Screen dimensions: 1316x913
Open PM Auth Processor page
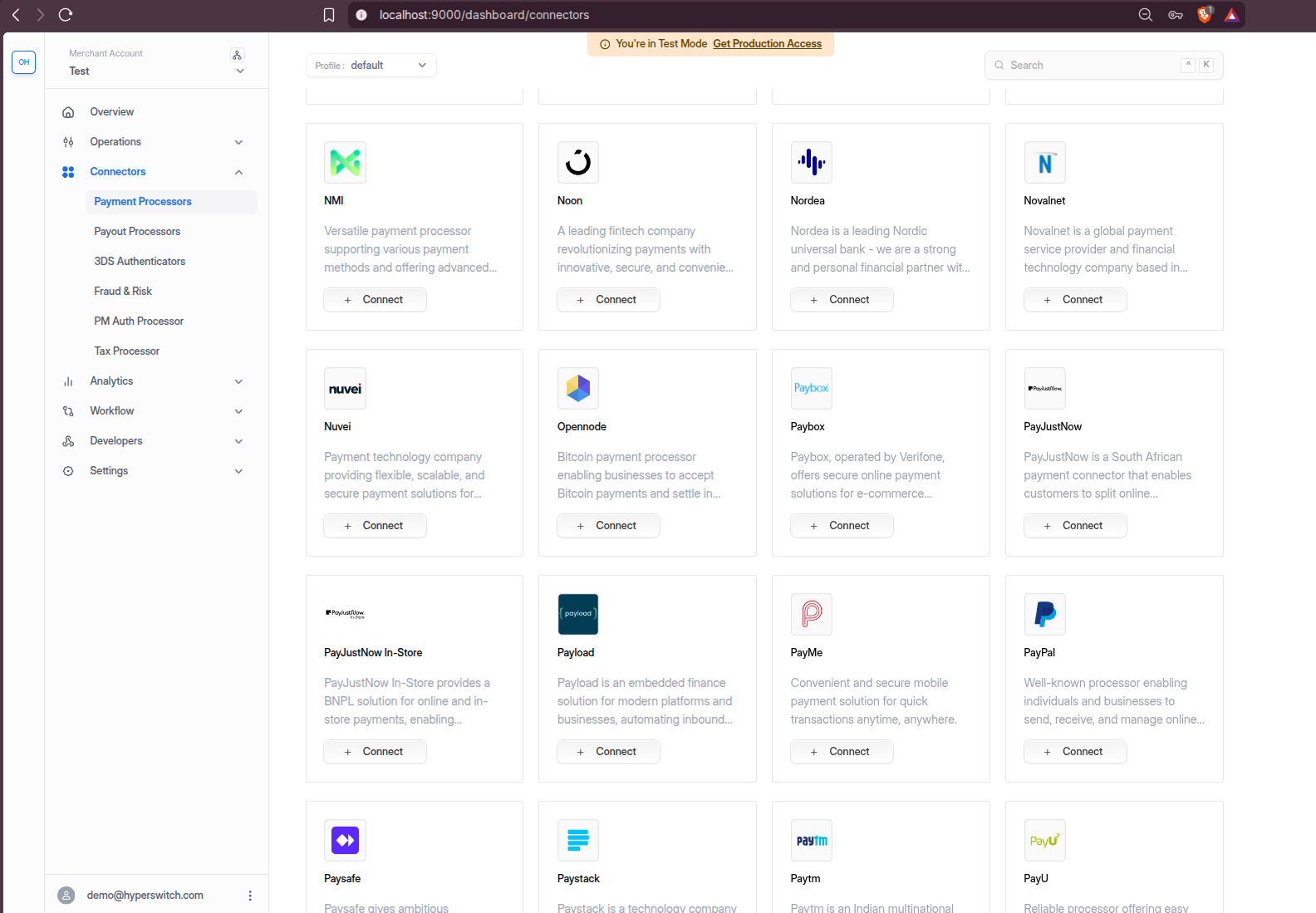[x=171, y=322]
